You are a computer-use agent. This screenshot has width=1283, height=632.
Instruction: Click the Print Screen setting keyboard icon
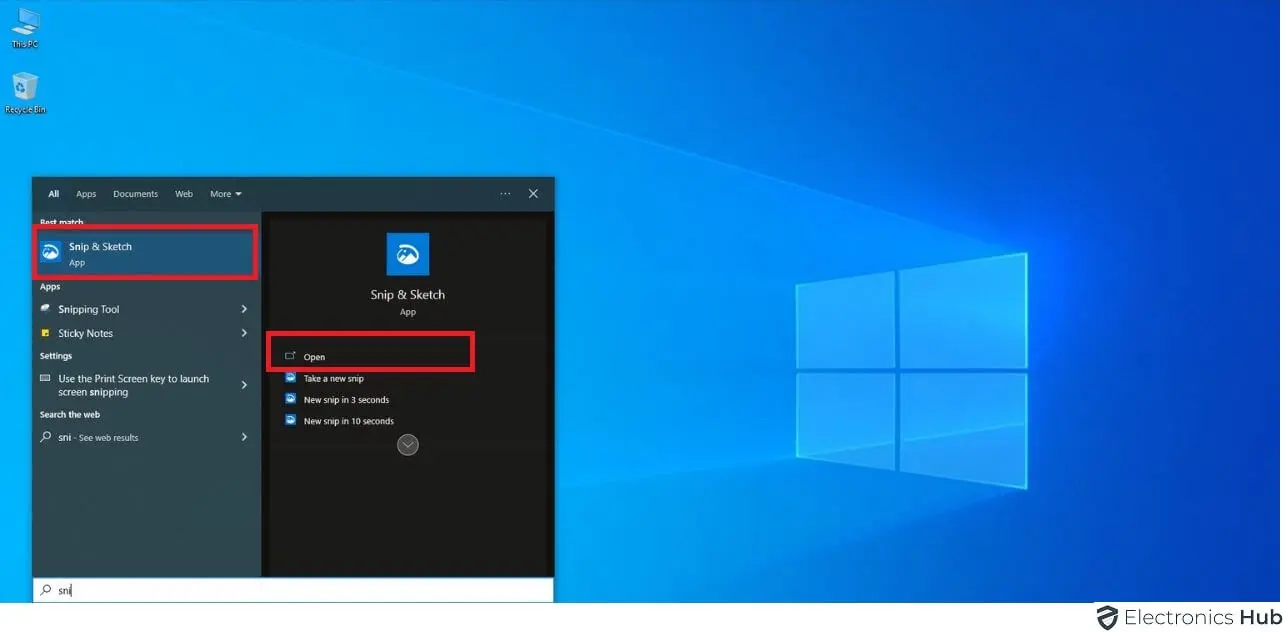(45, 378)
